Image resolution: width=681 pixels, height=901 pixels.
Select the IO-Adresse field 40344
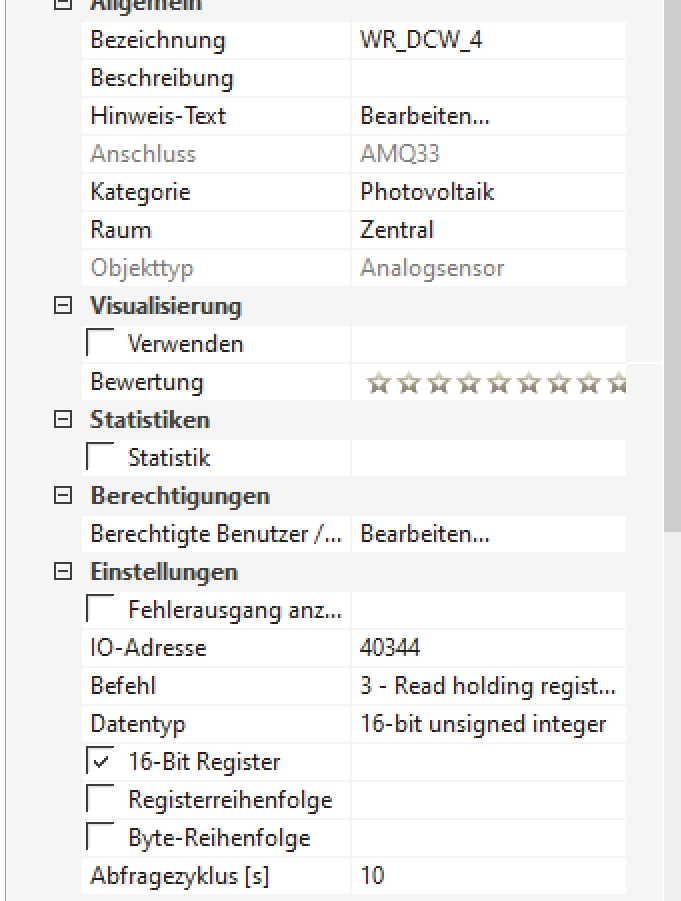(x=488, y=648)
